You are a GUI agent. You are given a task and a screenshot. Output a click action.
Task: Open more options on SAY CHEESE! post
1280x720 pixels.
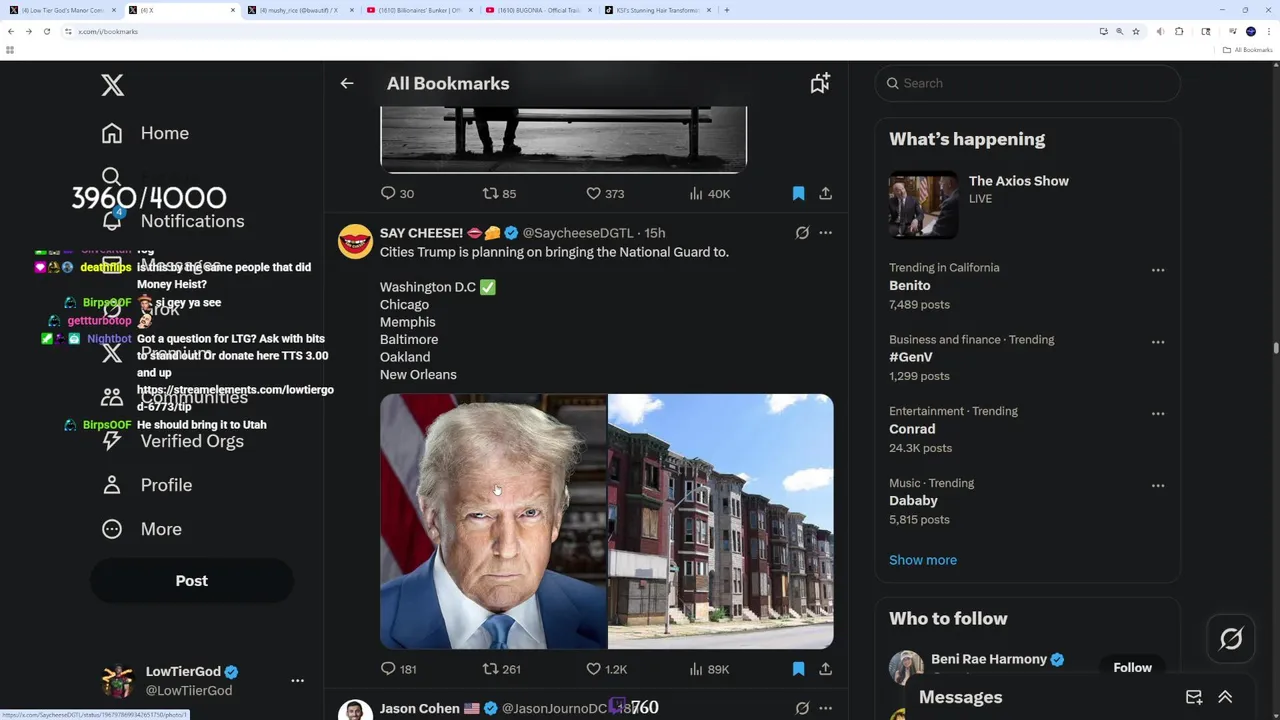click(826, 233)
